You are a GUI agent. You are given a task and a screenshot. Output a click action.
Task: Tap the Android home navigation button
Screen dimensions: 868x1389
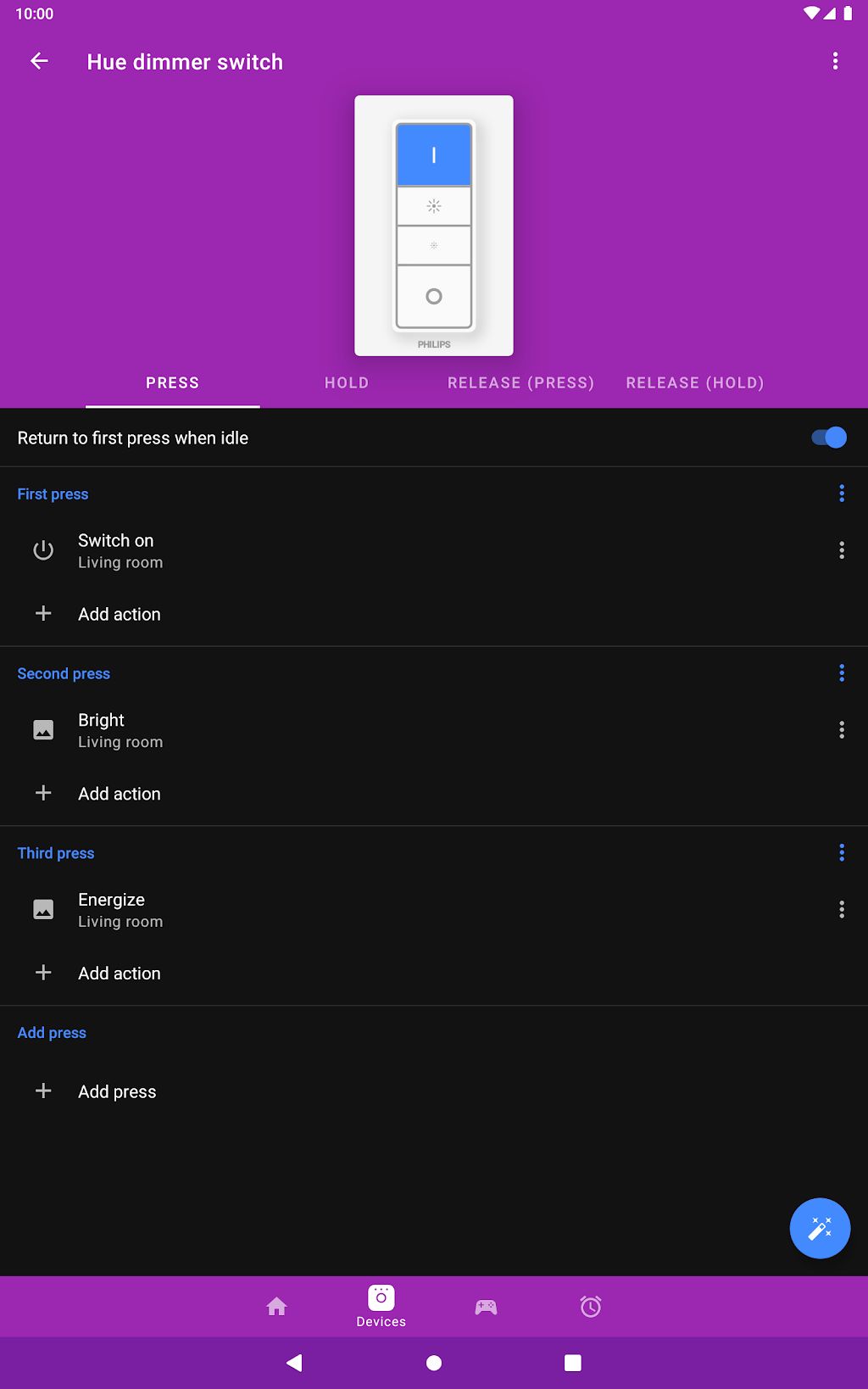tap(434, 1363)
